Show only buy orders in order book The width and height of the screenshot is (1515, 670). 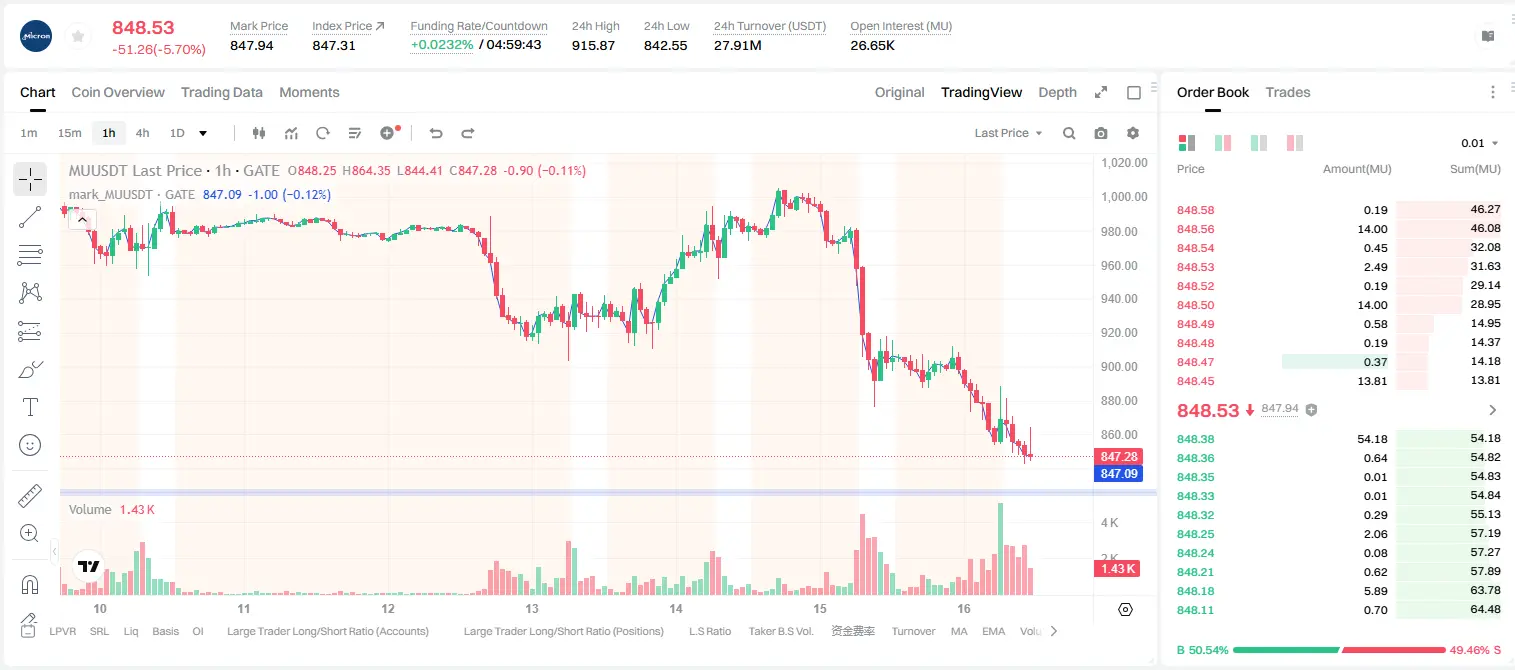point(1259,143)
